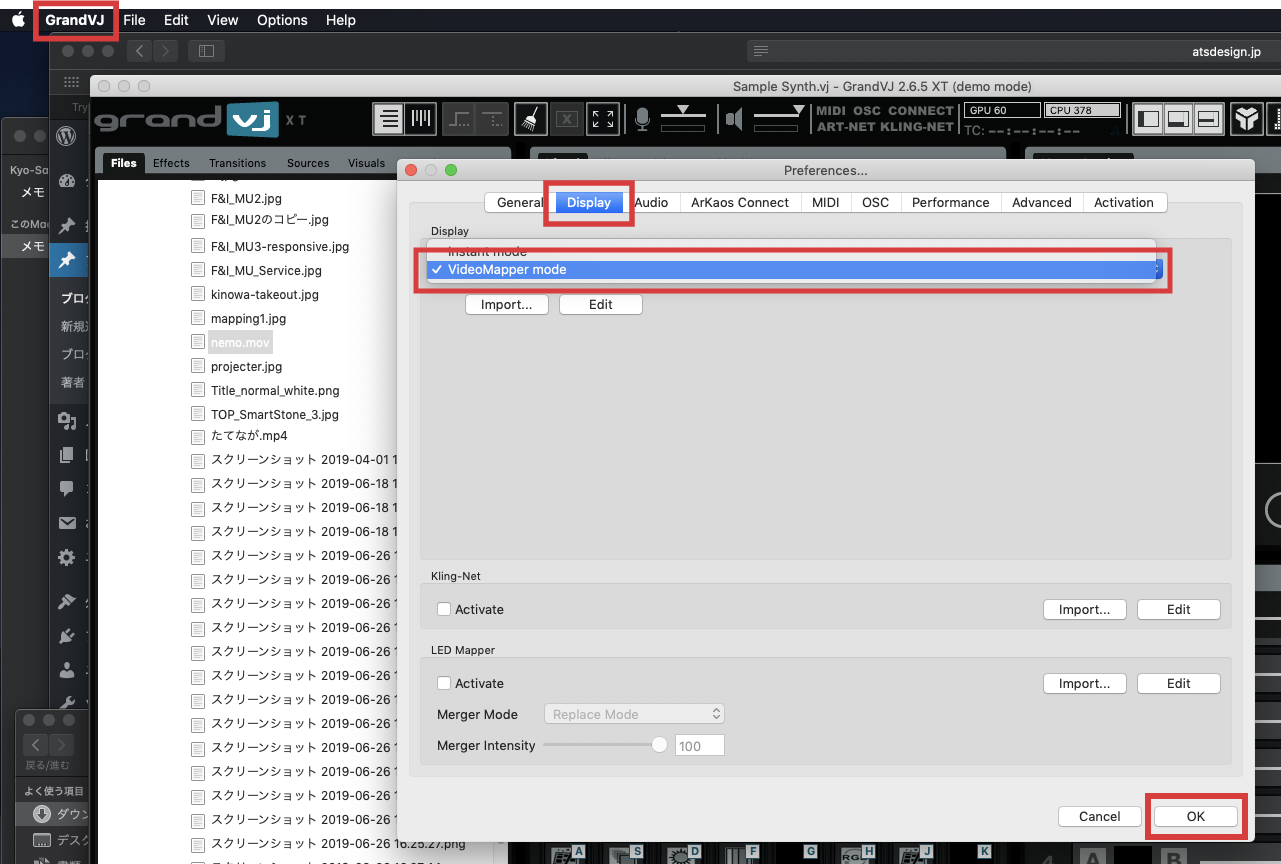Open the Effects browser tab

[171, 163]
